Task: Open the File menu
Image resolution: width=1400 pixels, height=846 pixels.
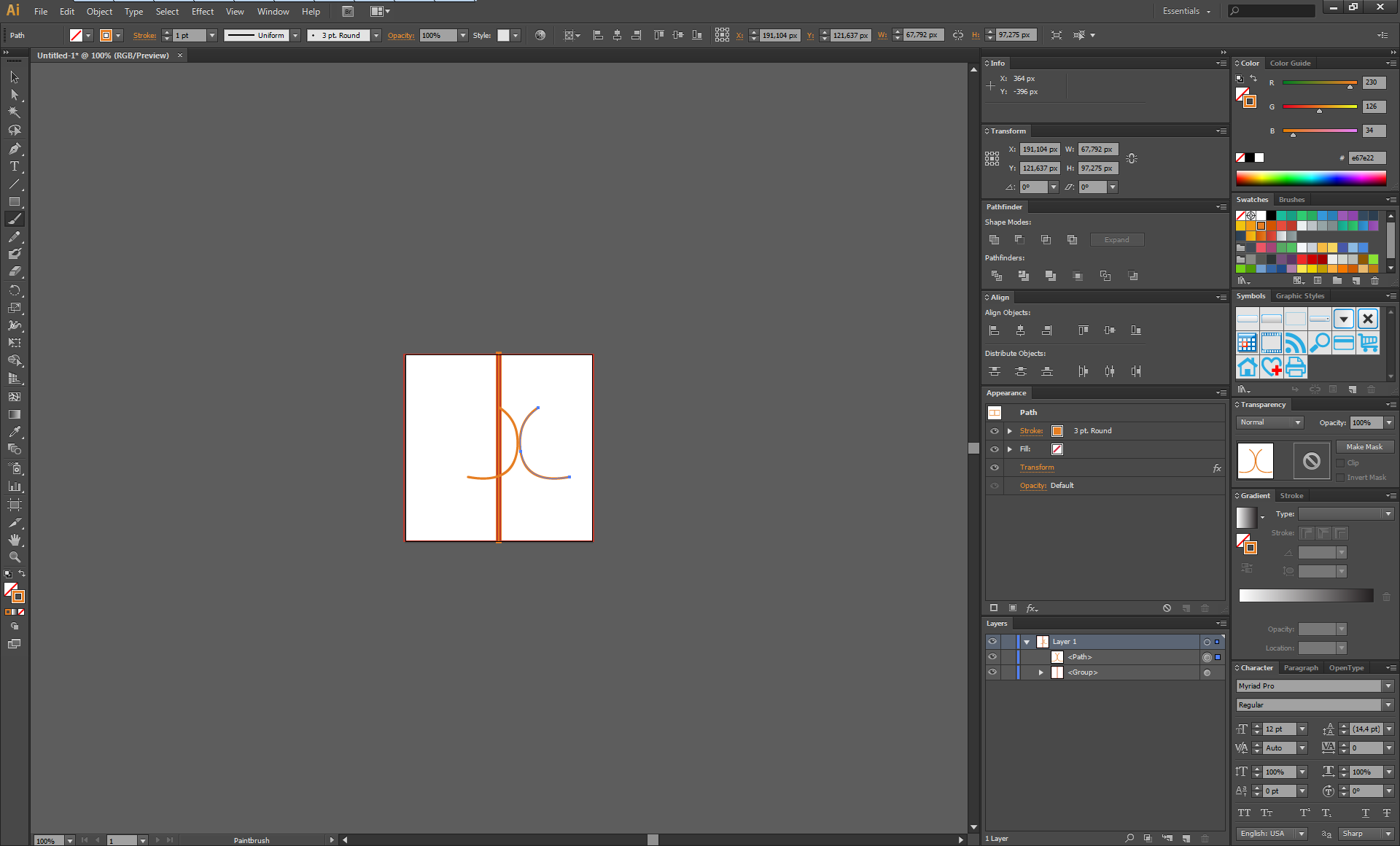Action: pyautogui.click(x=41, y=11)
